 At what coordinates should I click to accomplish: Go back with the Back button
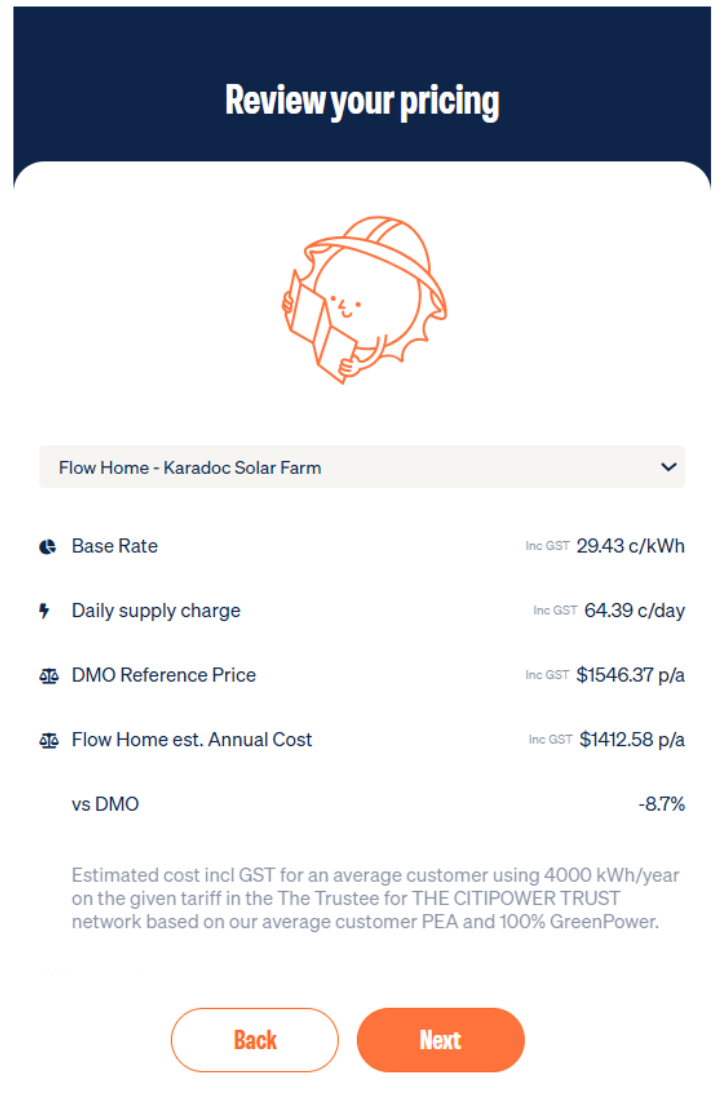coord(255,1040)
